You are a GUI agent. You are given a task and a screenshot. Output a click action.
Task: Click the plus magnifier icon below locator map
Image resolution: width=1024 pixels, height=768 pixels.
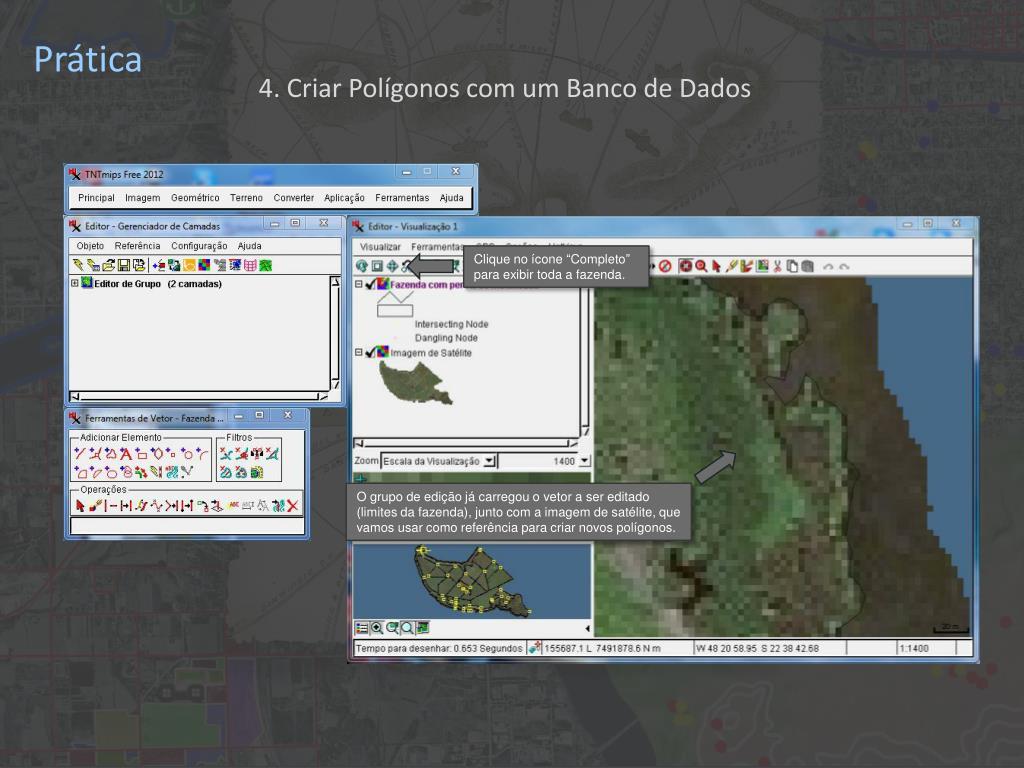click(377, 628)
